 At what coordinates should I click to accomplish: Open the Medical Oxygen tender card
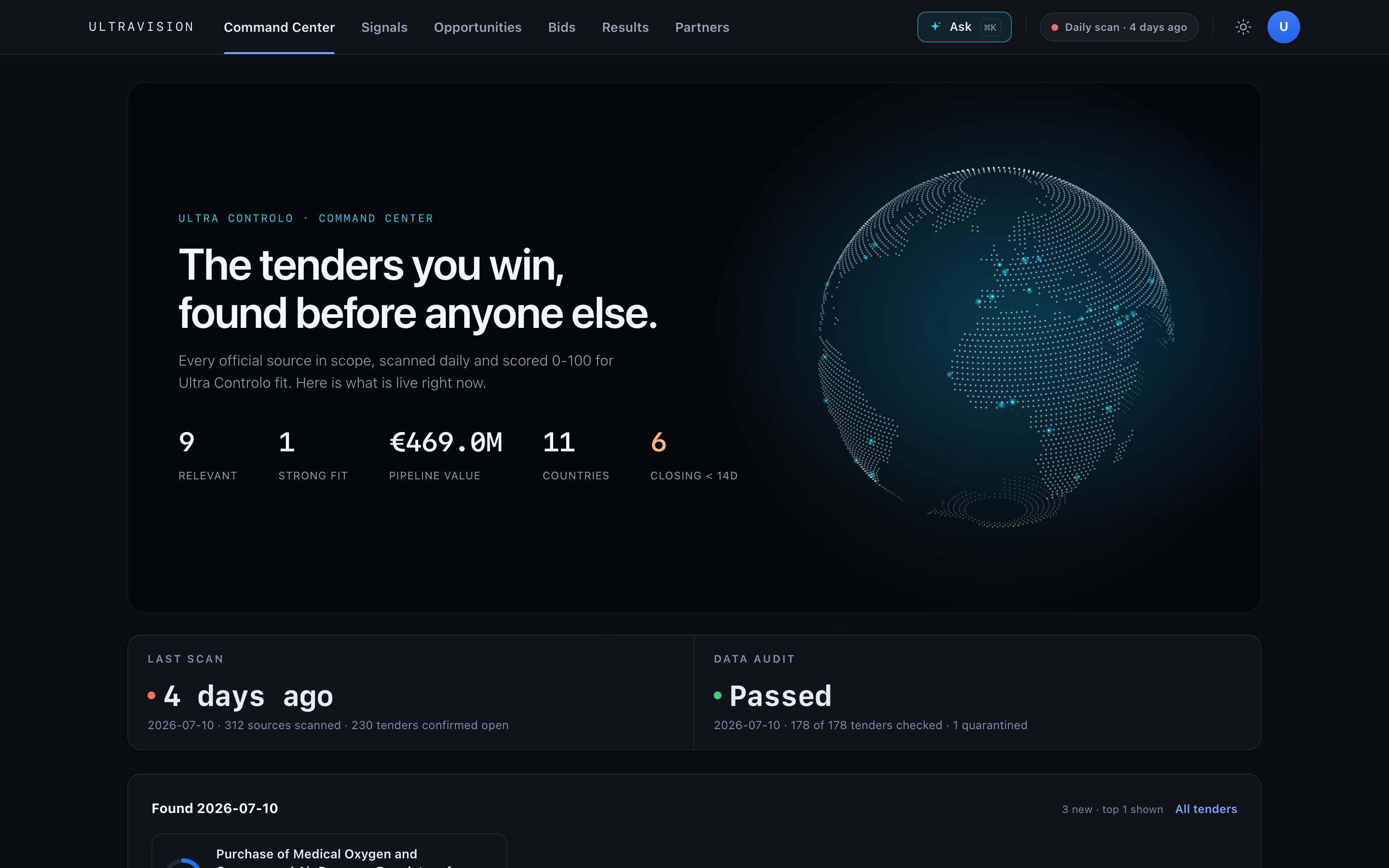[329, 851]
